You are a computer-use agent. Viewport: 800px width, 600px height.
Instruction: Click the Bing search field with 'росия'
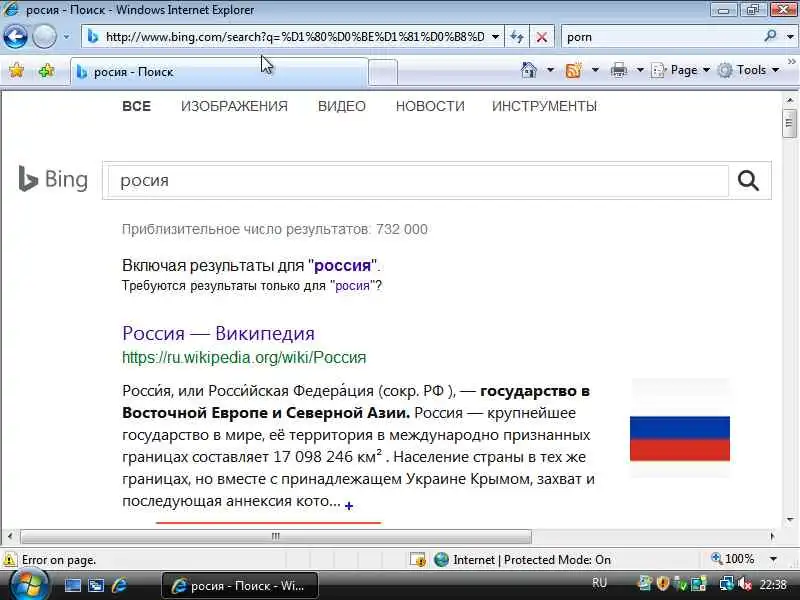click(418, 181)
